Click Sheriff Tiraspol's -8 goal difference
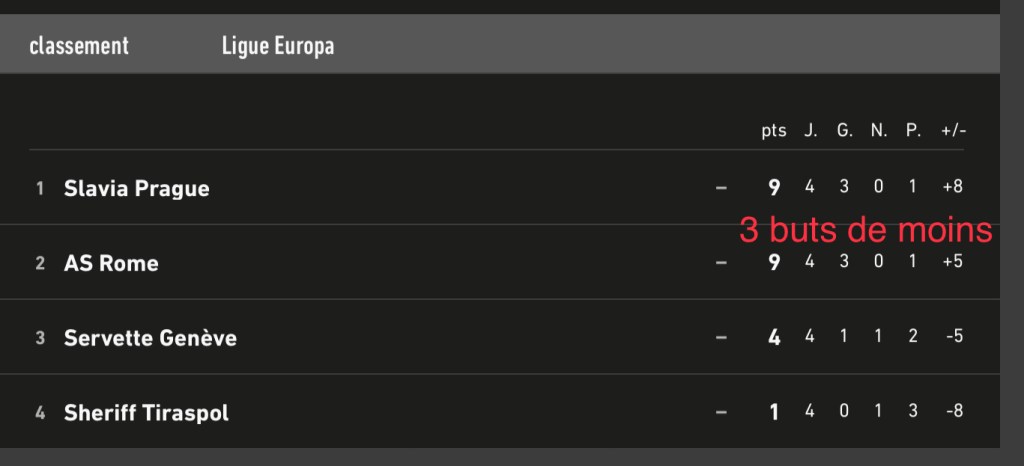 tap(952, 412)
